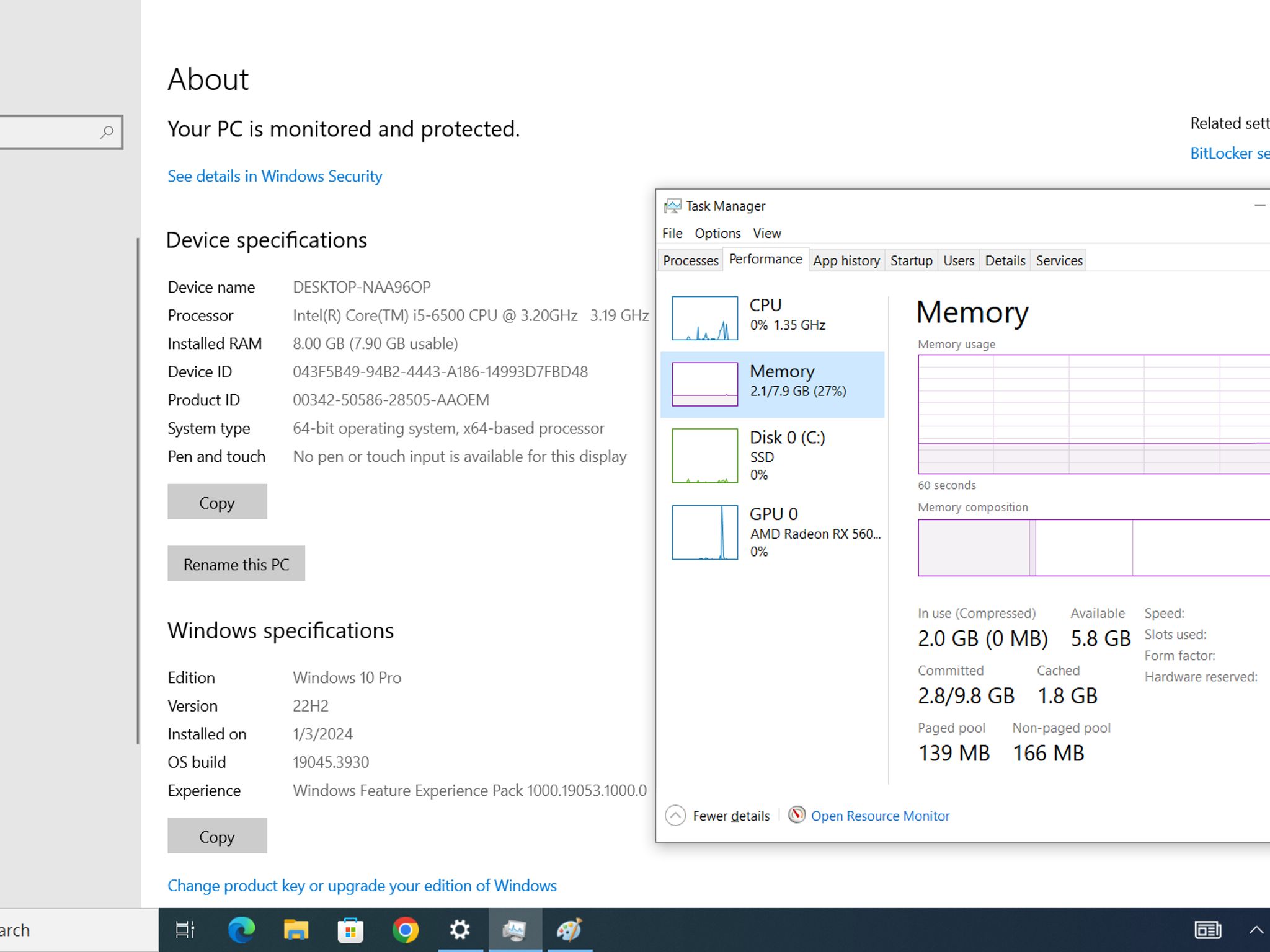Switch to the Performance tab
The image size is (1270, 952).
[765, 259]
